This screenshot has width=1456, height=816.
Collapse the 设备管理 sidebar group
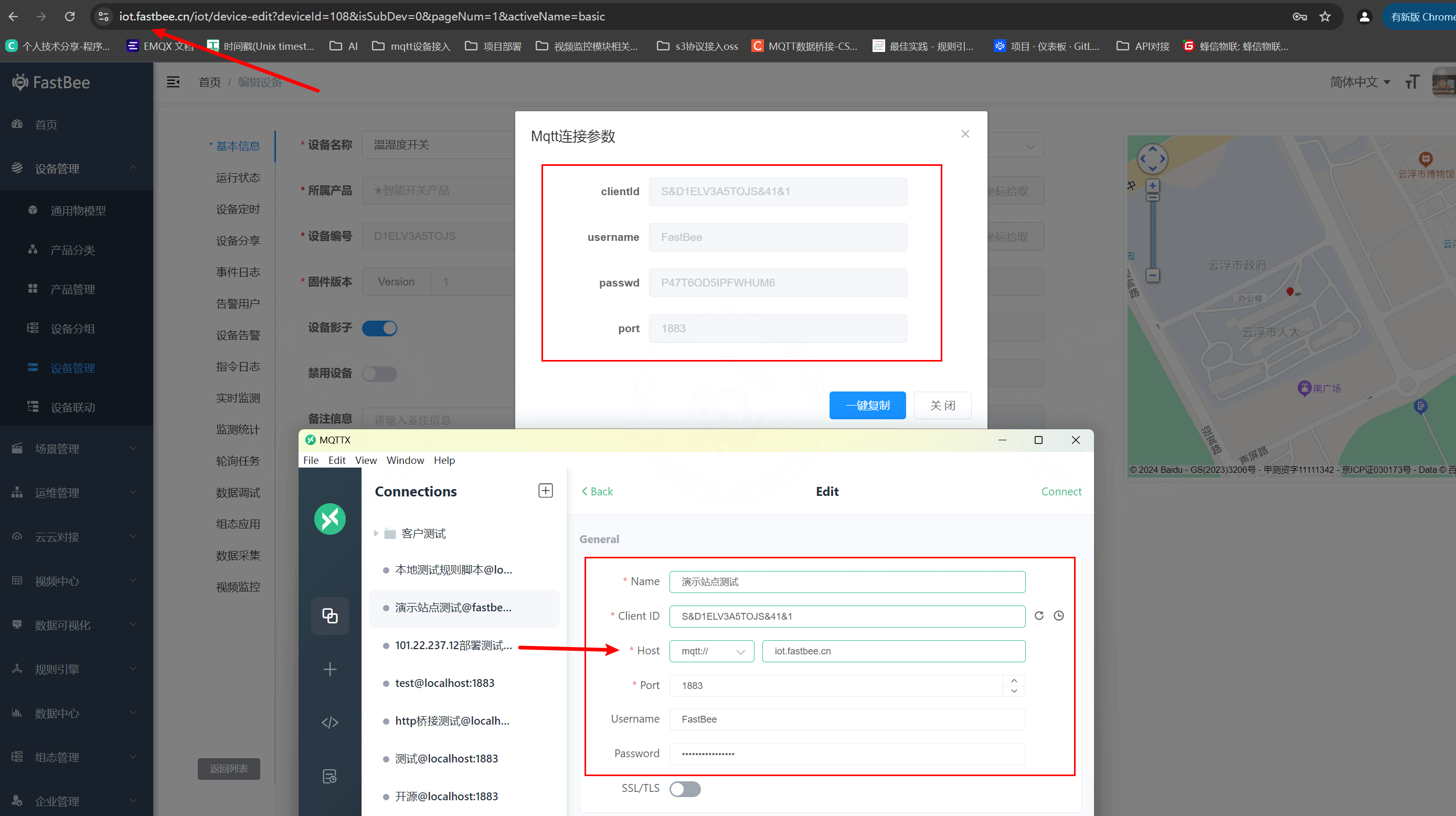tap(76, 168)
